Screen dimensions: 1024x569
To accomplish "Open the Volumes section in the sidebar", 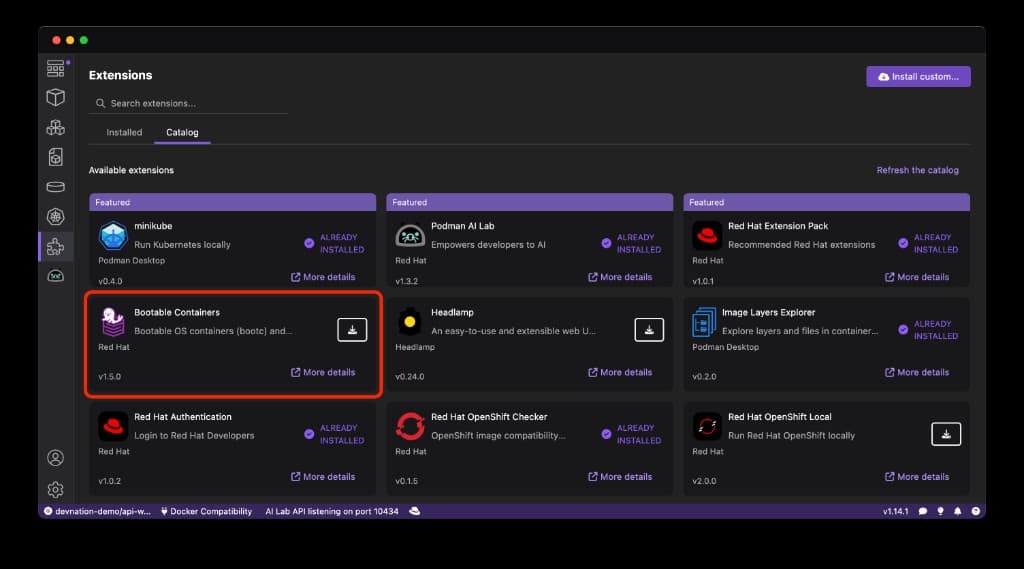I will 56,187.
